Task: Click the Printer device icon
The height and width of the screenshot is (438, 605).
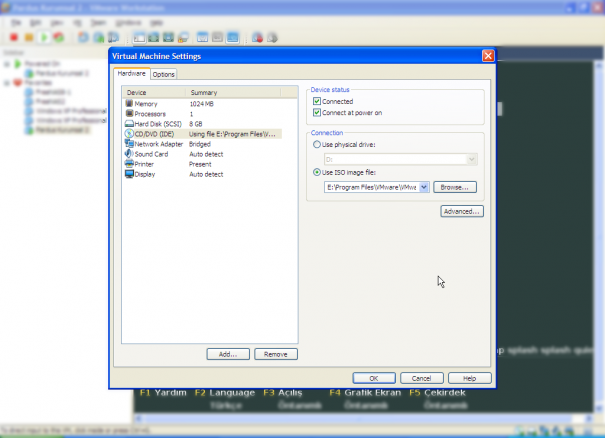Action: [129, 164]
